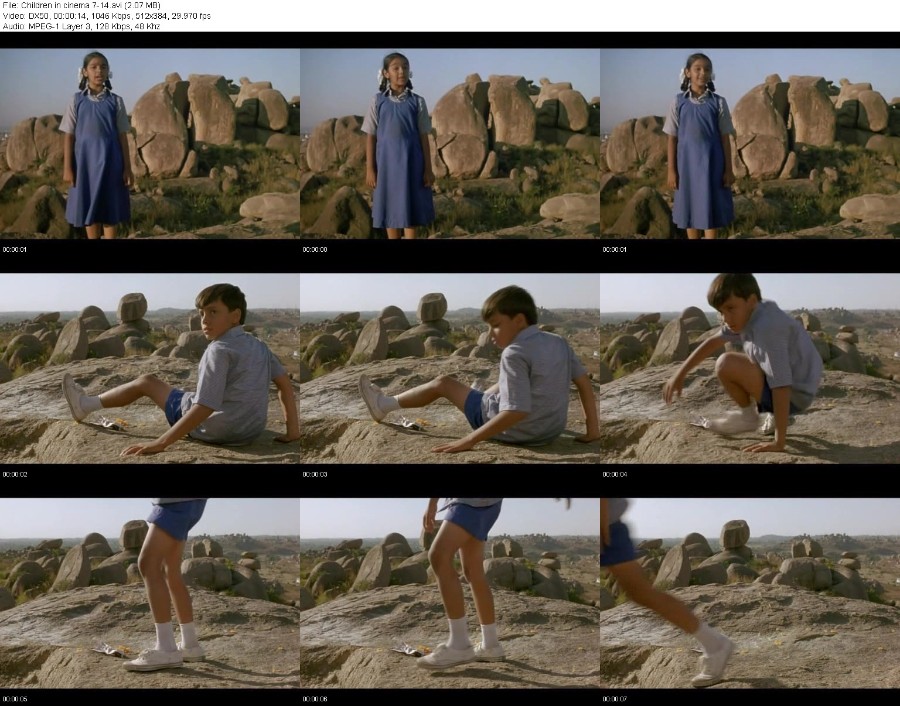Click the timestamp label 00:00:06

(315, 700)
